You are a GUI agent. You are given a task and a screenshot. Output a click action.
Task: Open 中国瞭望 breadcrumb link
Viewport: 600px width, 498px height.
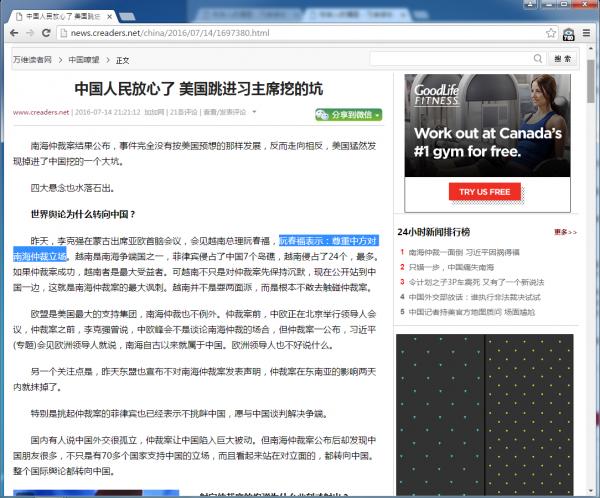pos(85,60)
